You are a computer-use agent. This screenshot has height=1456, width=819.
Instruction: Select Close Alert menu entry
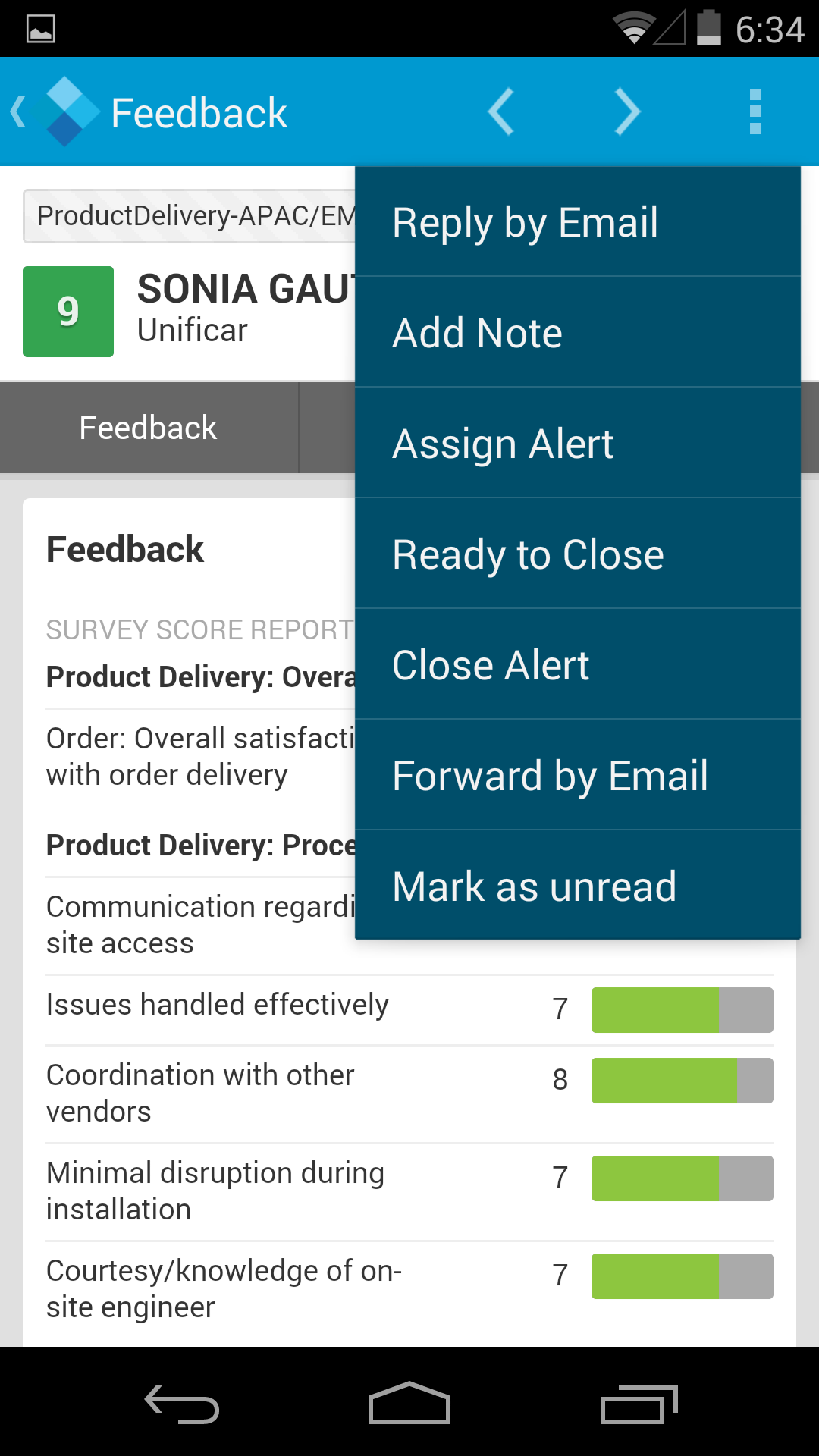click(x=577, y=665)
